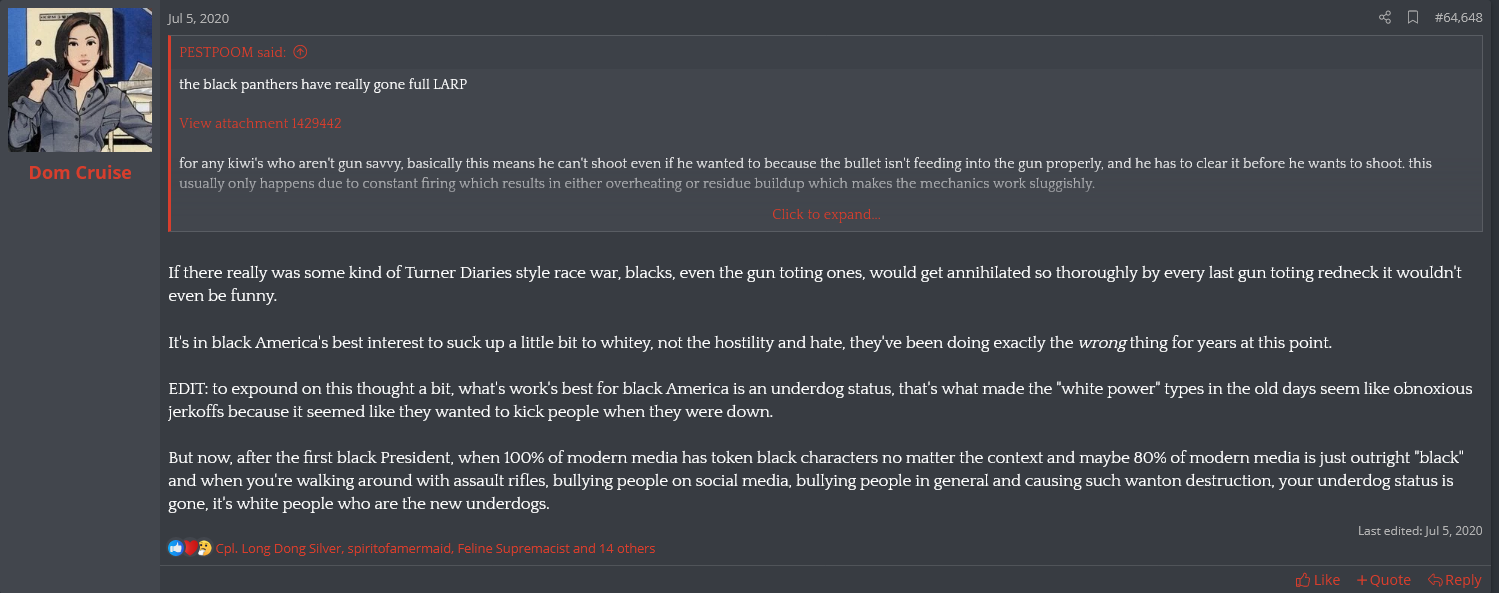Click Dom Cruise's avatar image
Screen dimensions: 1499x593
click(x=80, y=81)
